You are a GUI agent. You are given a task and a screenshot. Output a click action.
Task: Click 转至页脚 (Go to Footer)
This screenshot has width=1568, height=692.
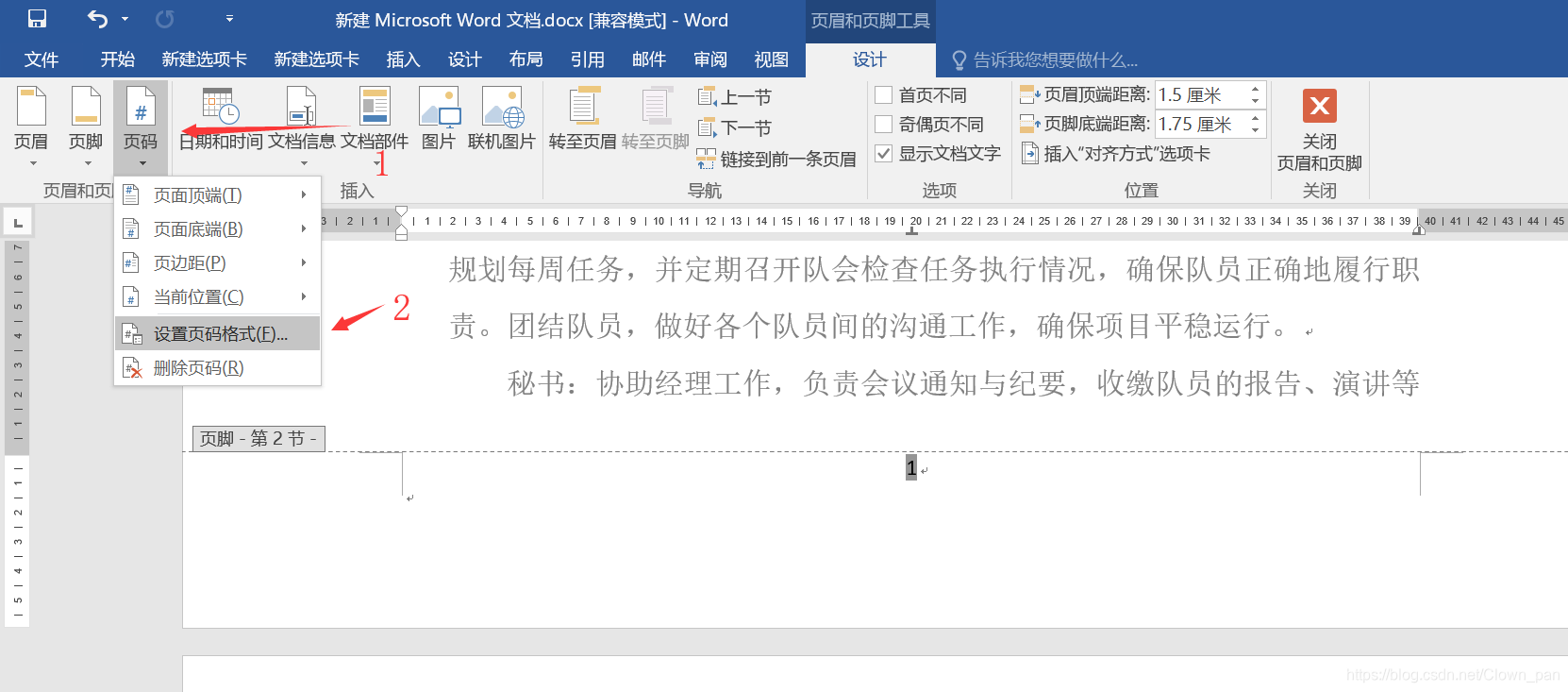click(656, 119)
